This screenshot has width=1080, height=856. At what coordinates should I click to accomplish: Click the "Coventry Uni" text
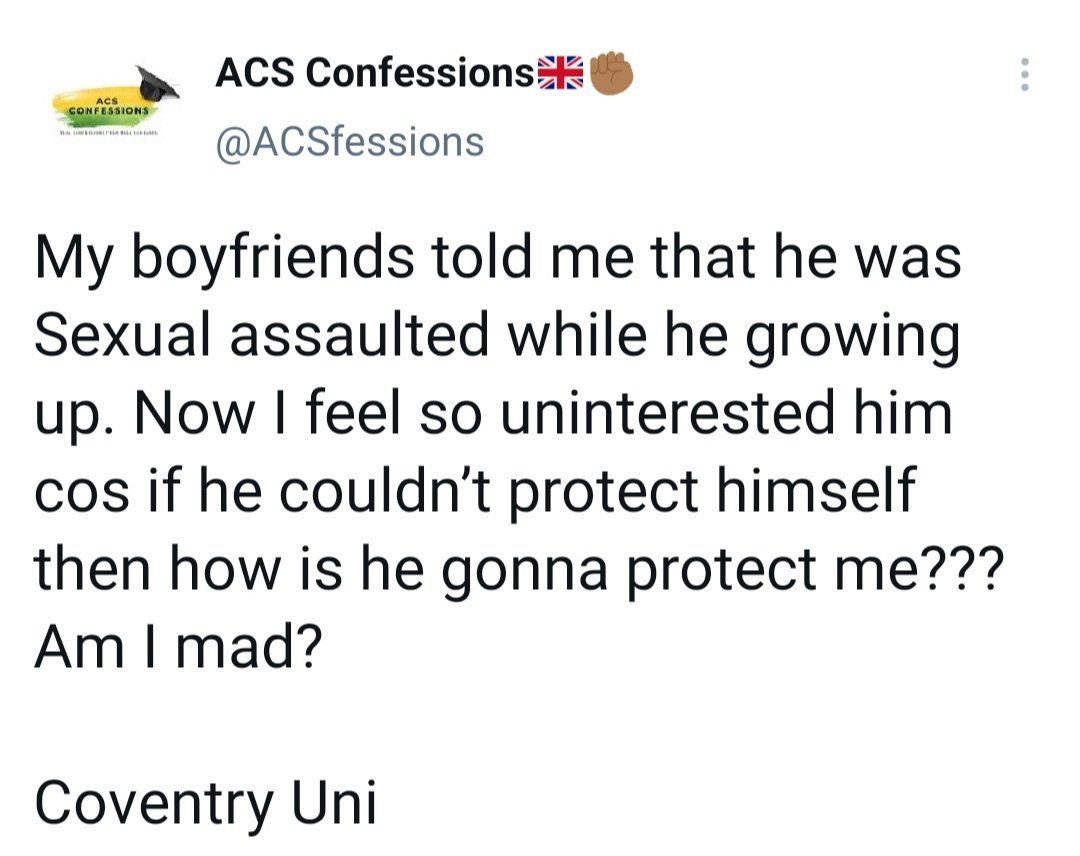click(206, 800)
